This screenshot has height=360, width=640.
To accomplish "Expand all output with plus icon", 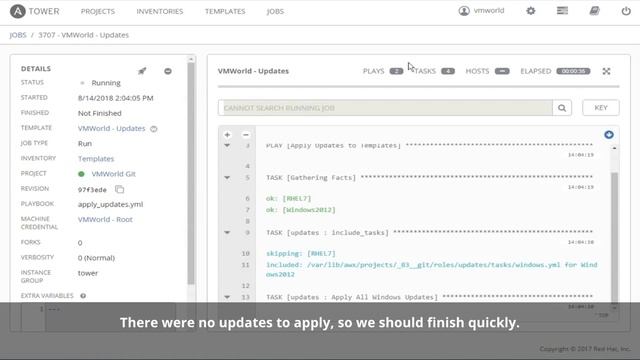I will [x=227, y=135].
